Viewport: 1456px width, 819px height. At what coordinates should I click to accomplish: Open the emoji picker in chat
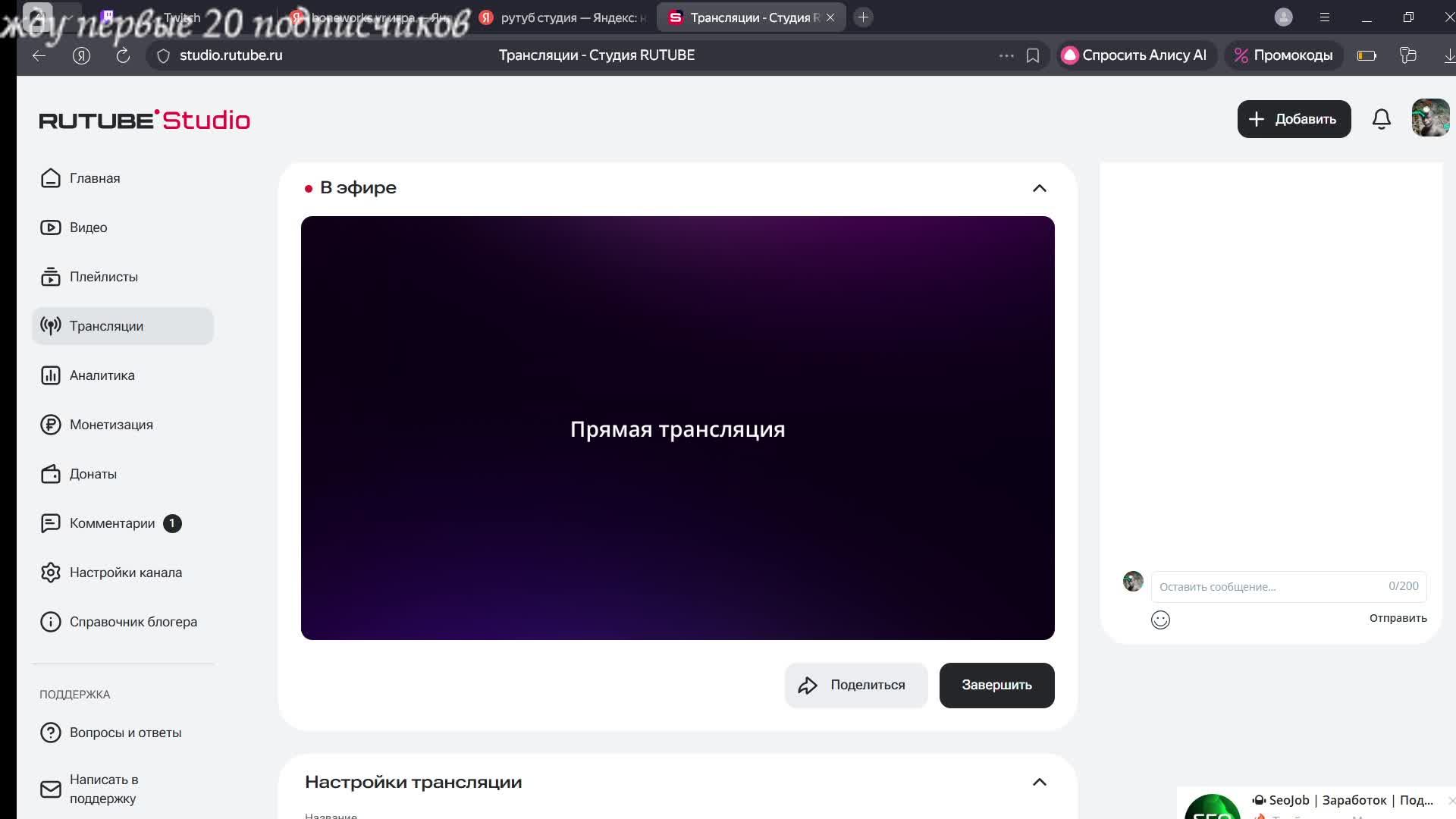coord(1160,620)
